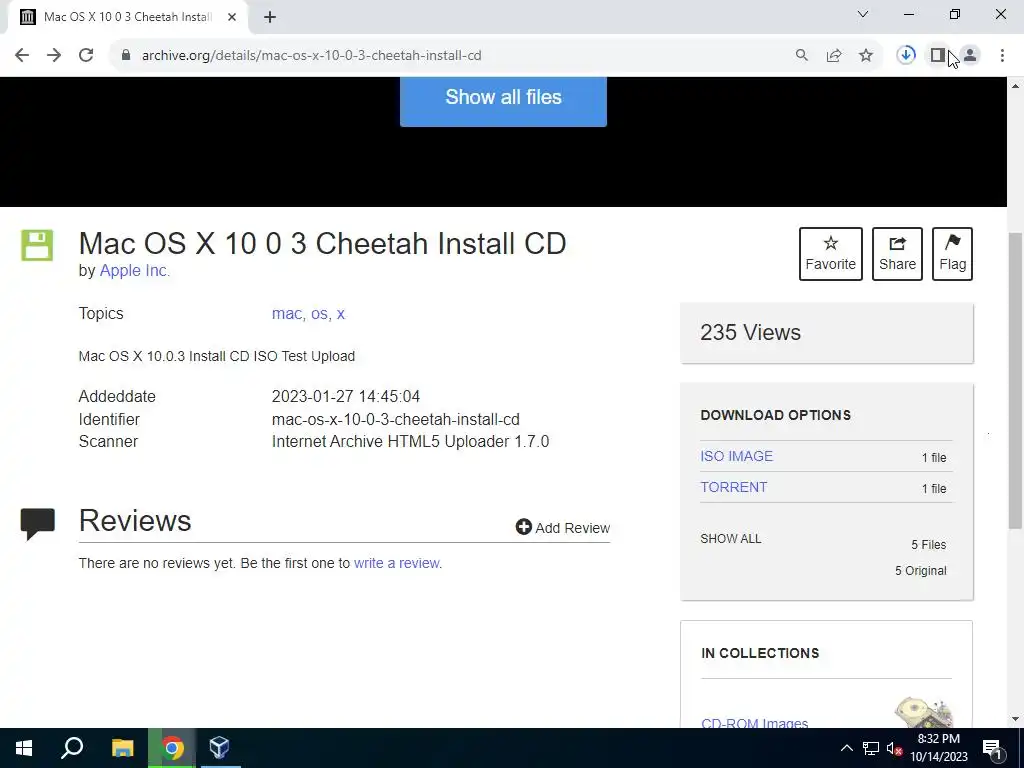Open File Explorer from the taskbar

tap(122, 748)
